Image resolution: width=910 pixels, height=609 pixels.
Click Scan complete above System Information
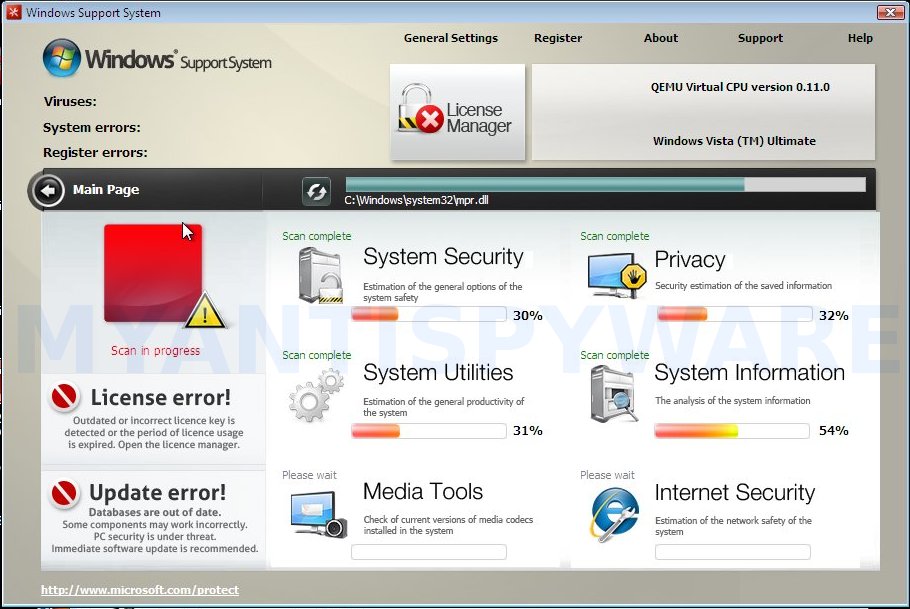pos(615,355)
